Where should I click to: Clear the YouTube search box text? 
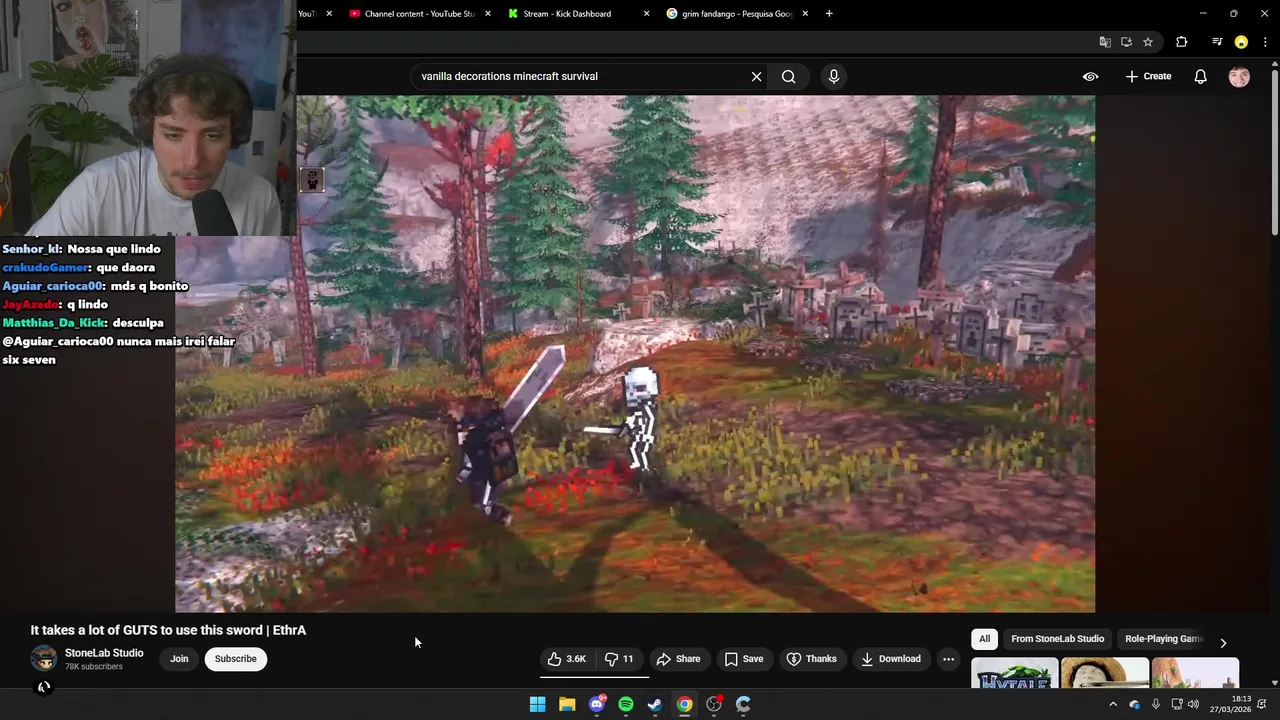(757, 76)
